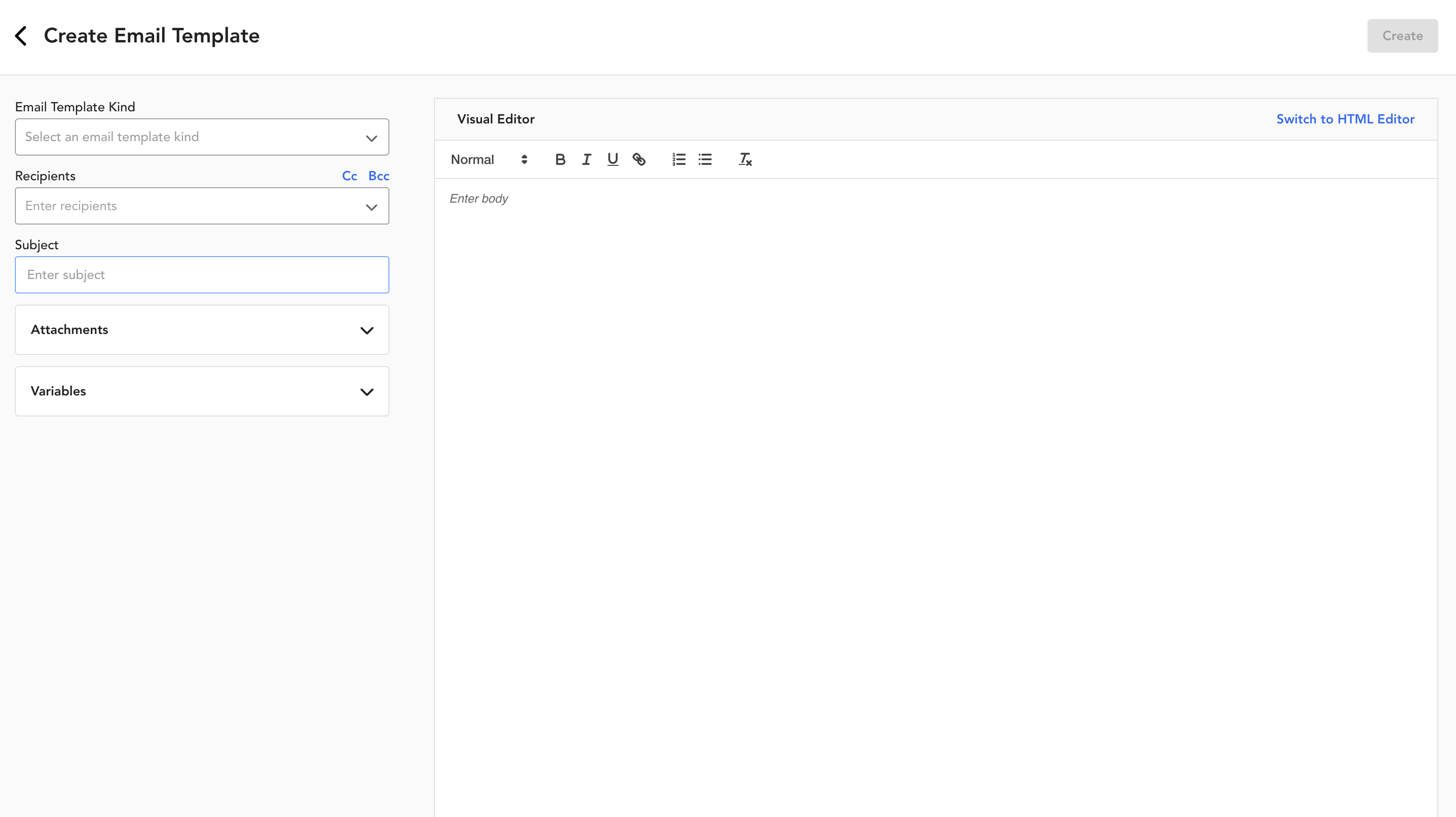Click the Underline formatting icon

[x=612, y=159]
